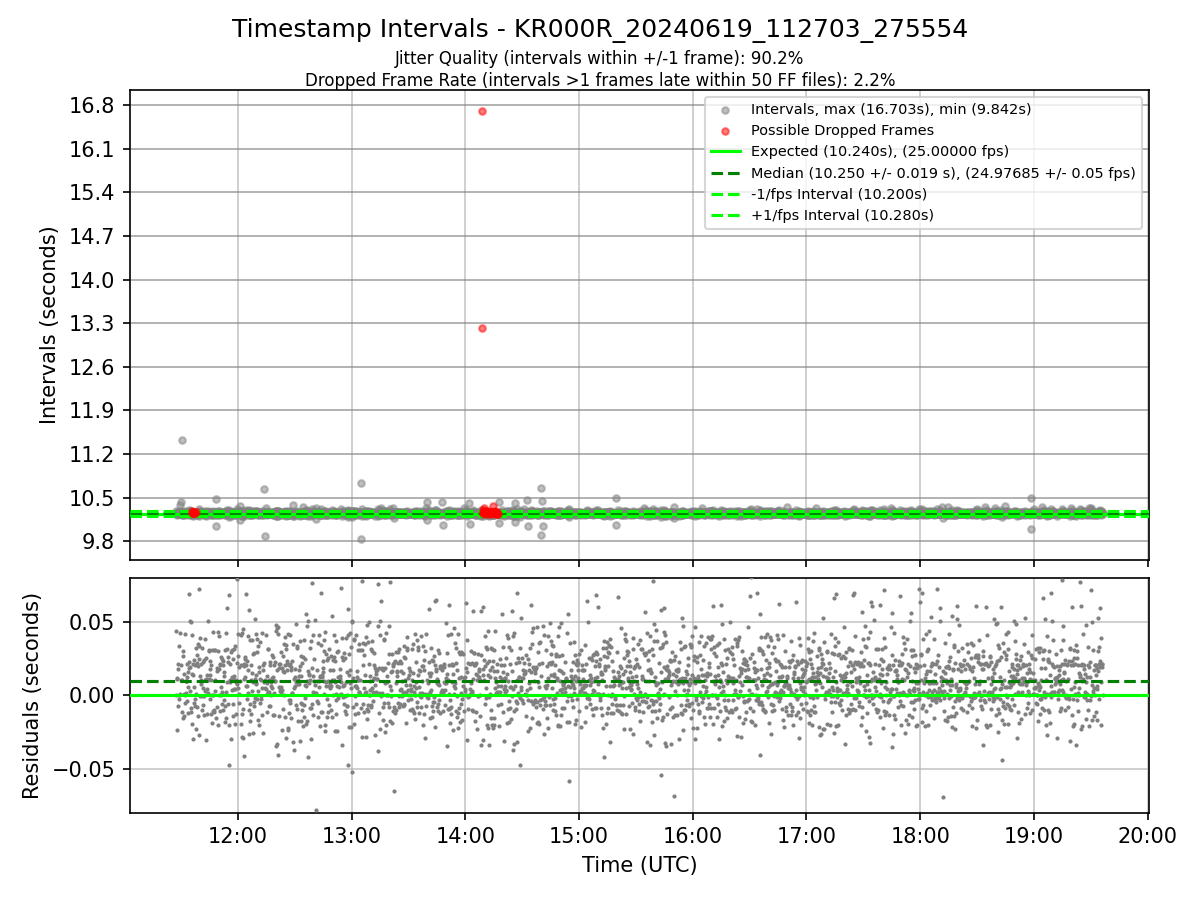1200x900 pixels.
Task: Click the 19:00 time tick label
Action: click(x=1034, y=835)
